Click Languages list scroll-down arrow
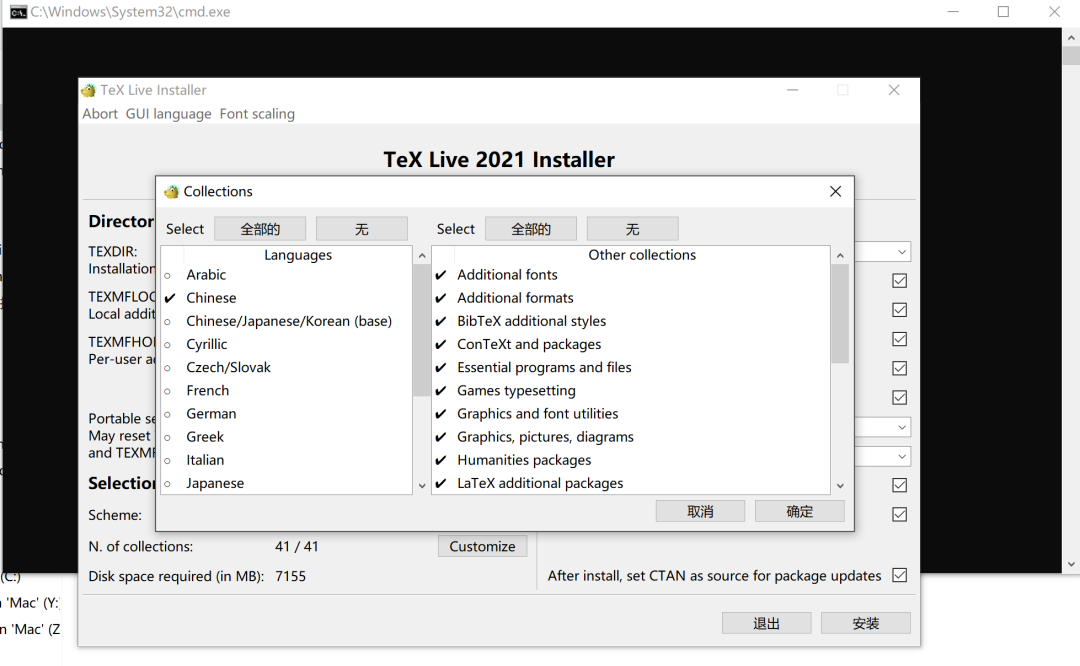 coord(422,486)
